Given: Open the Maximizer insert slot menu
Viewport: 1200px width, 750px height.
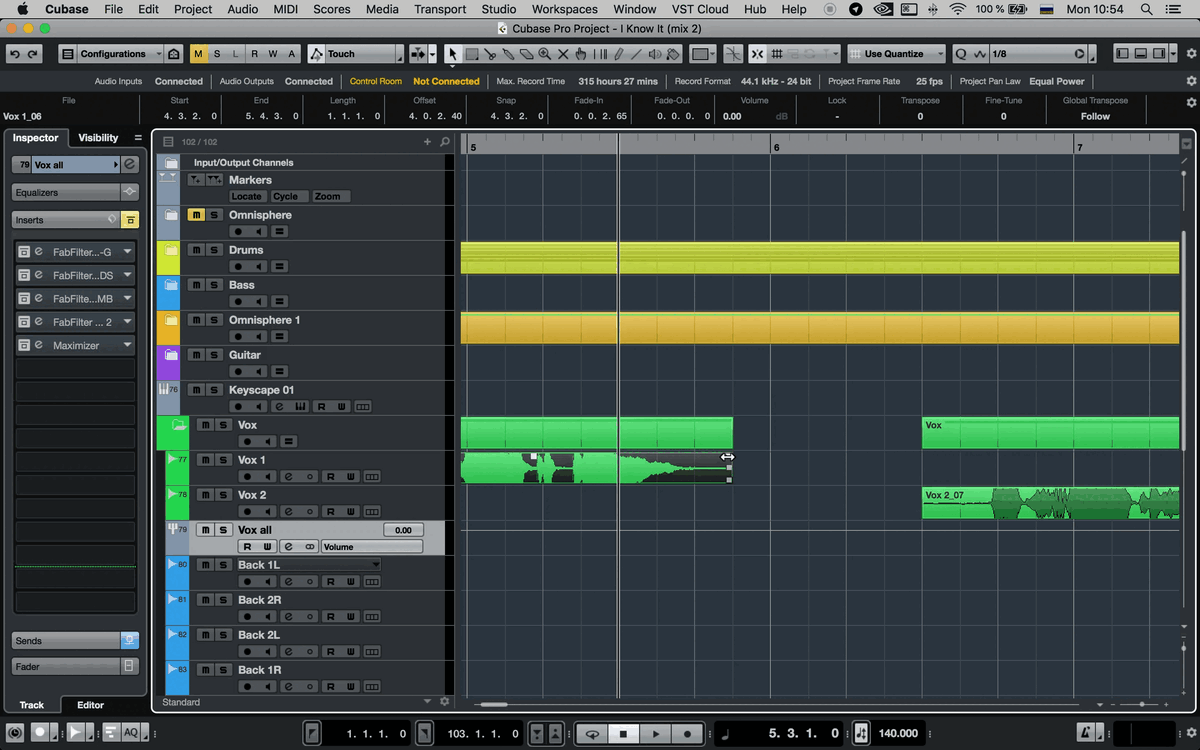Looking at the screenshot, I should (128, 345).
